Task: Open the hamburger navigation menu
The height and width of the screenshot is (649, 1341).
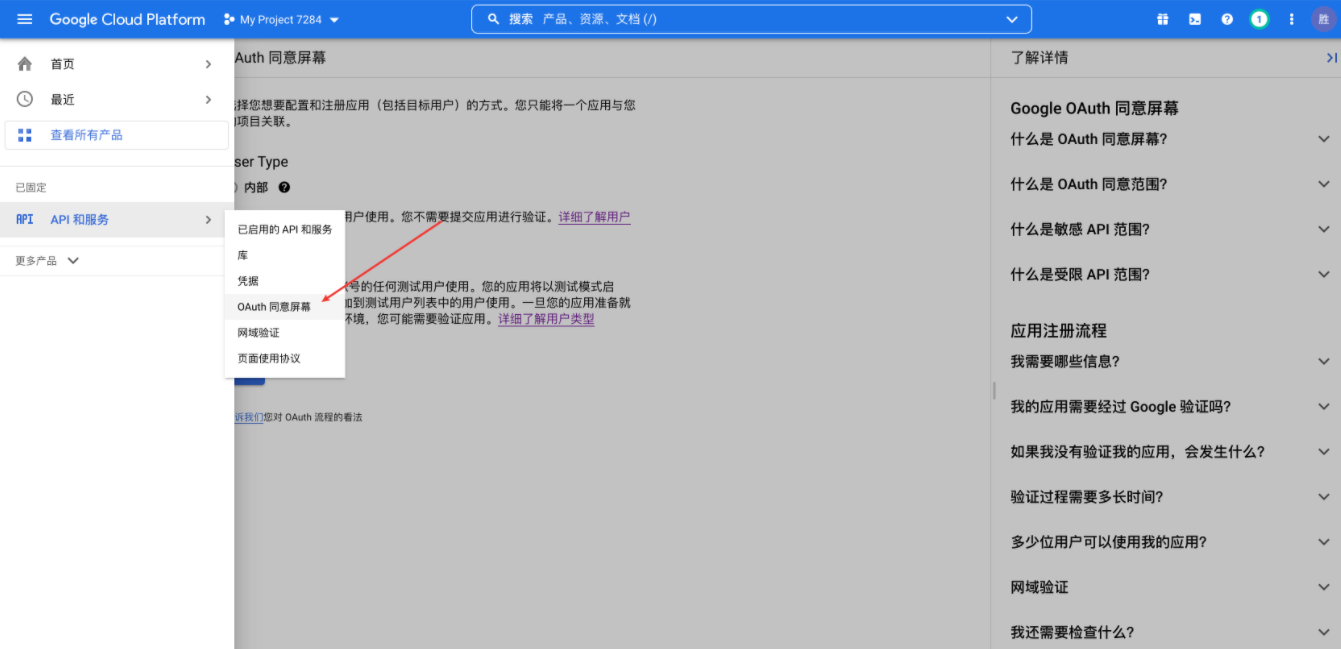Action: click(x=25, y=19)
